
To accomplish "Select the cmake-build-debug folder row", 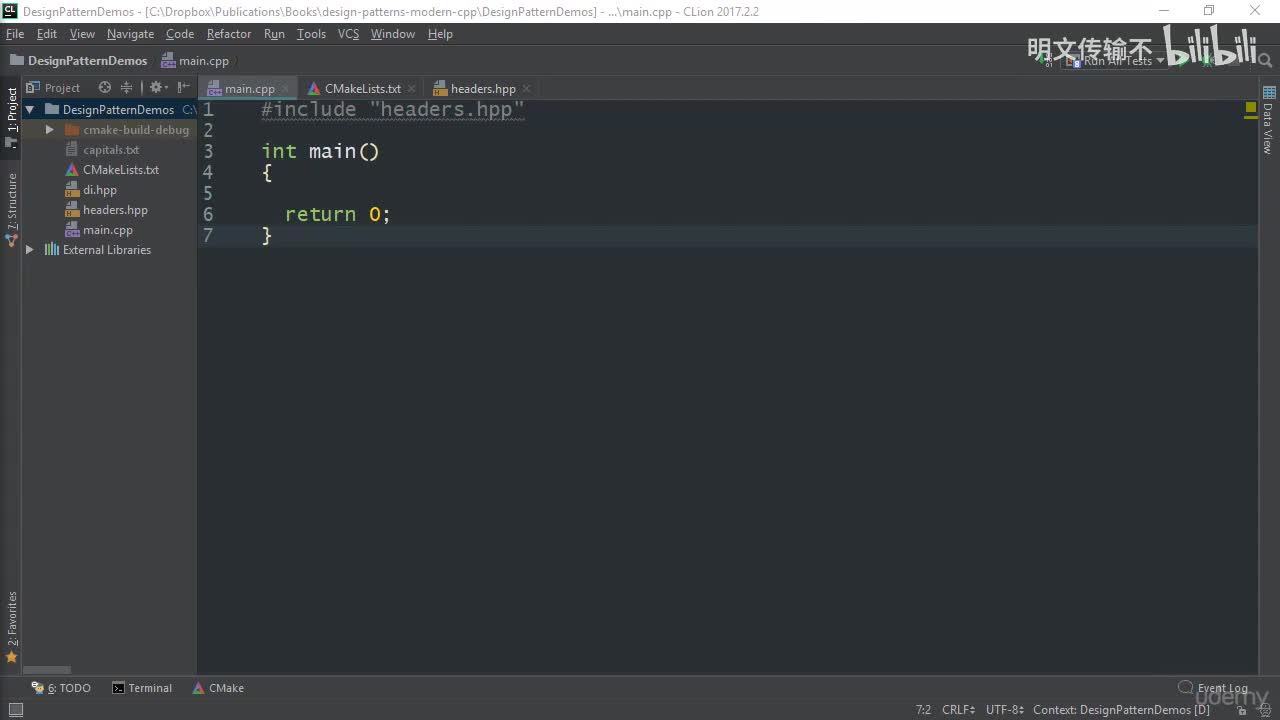I will coord(110,130).
